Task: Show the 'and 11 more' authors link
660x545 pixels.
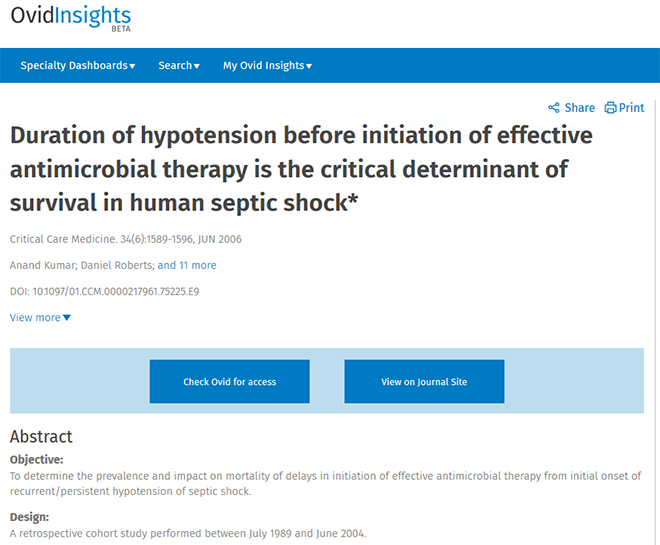Action: (x=187, y=265)
